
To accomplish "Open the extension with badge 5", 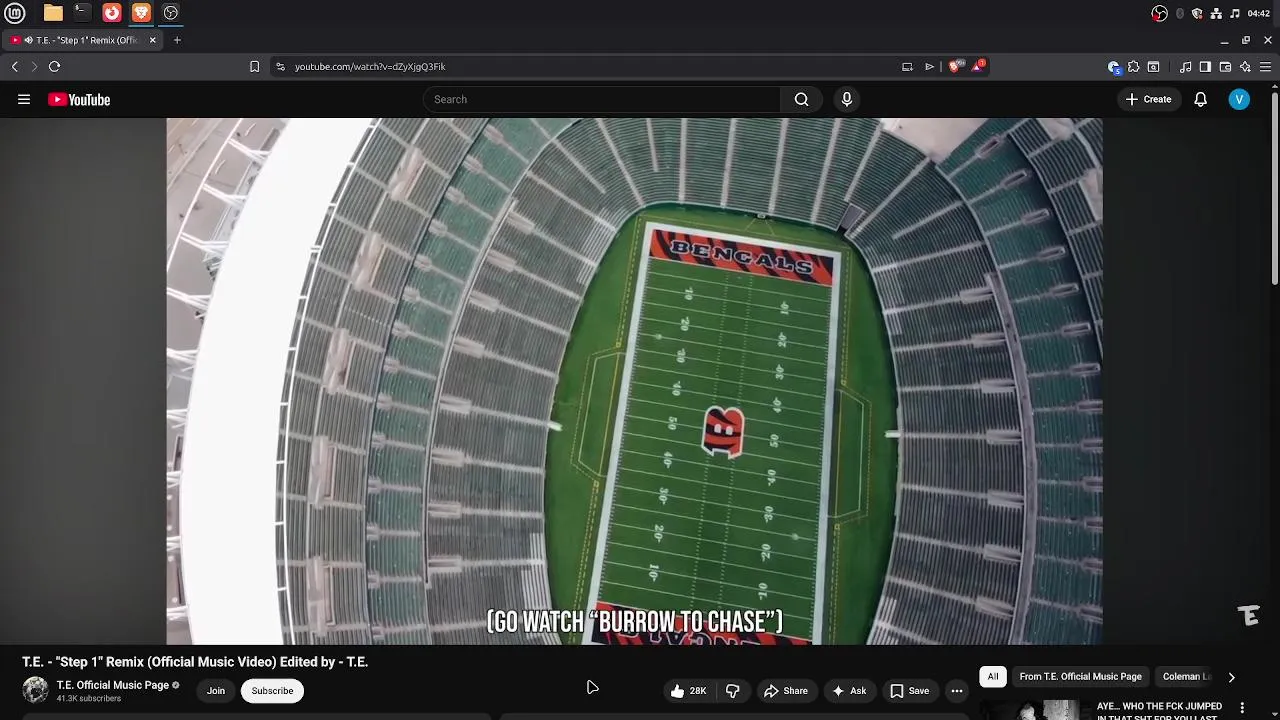I will [1114, 67].
